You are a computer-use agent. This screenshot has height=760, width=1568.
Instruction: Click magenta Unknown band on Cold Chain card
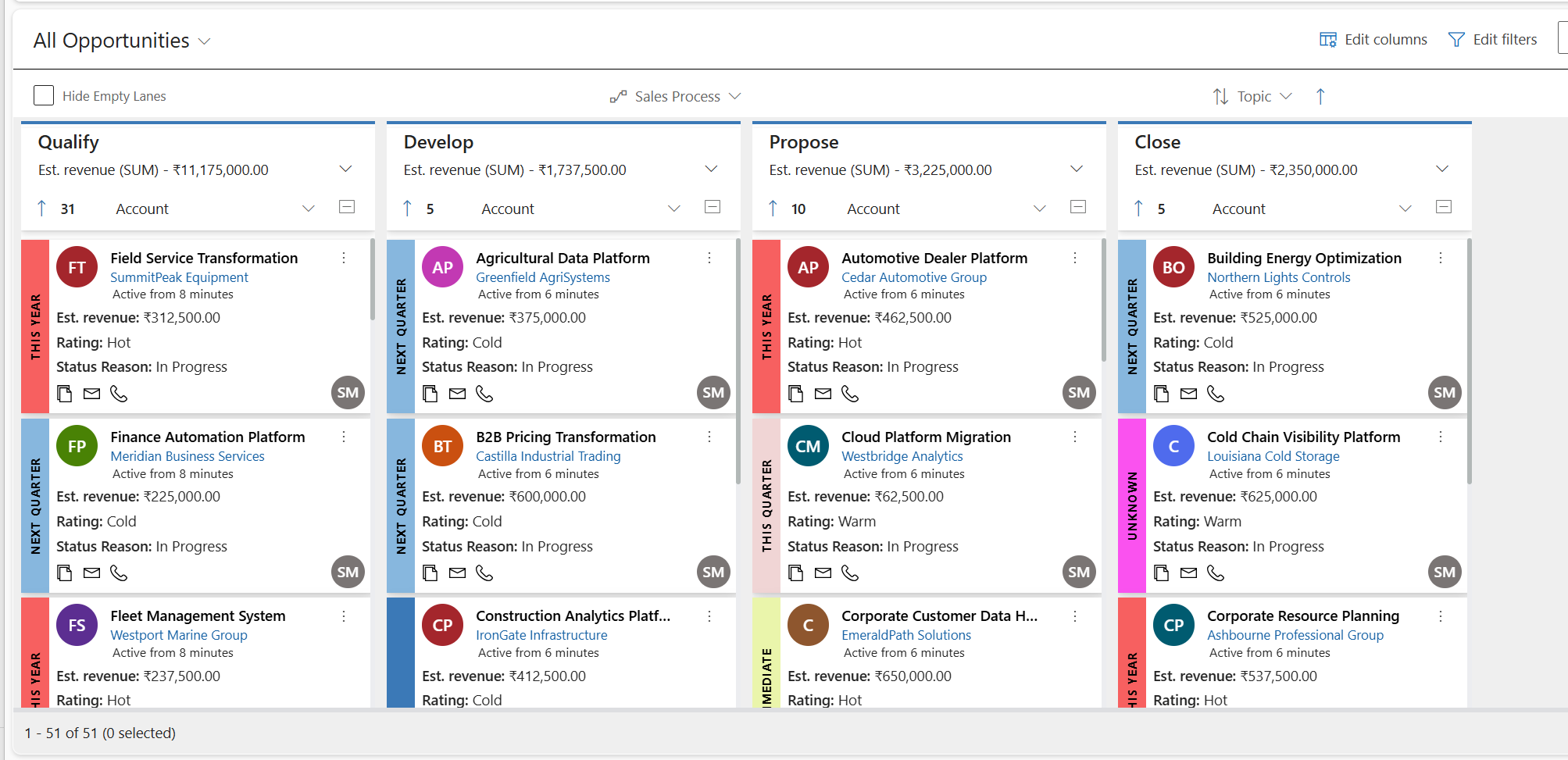pos(1132,505)
